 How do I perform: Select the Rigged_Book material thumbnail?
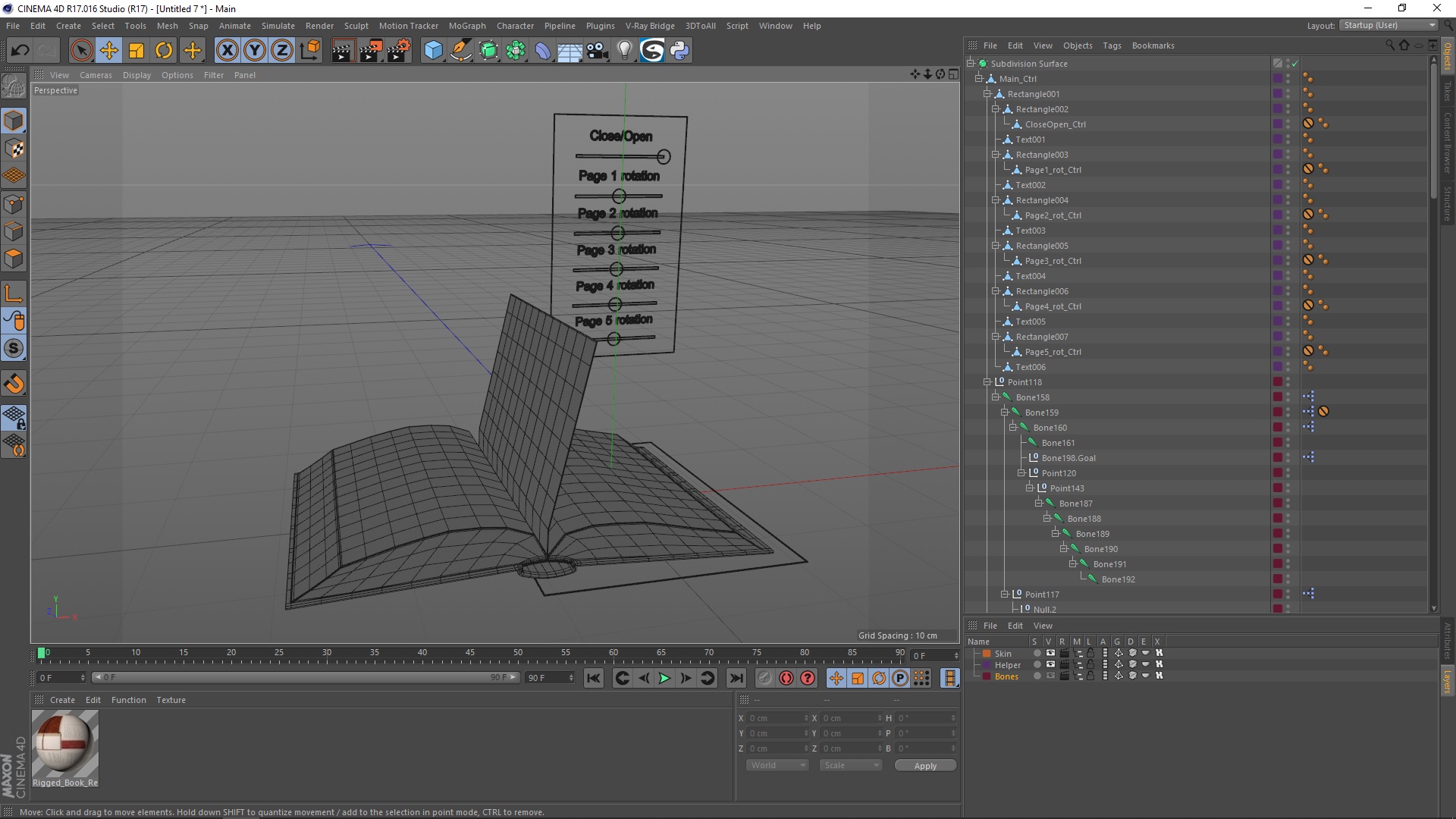point(65,744)
